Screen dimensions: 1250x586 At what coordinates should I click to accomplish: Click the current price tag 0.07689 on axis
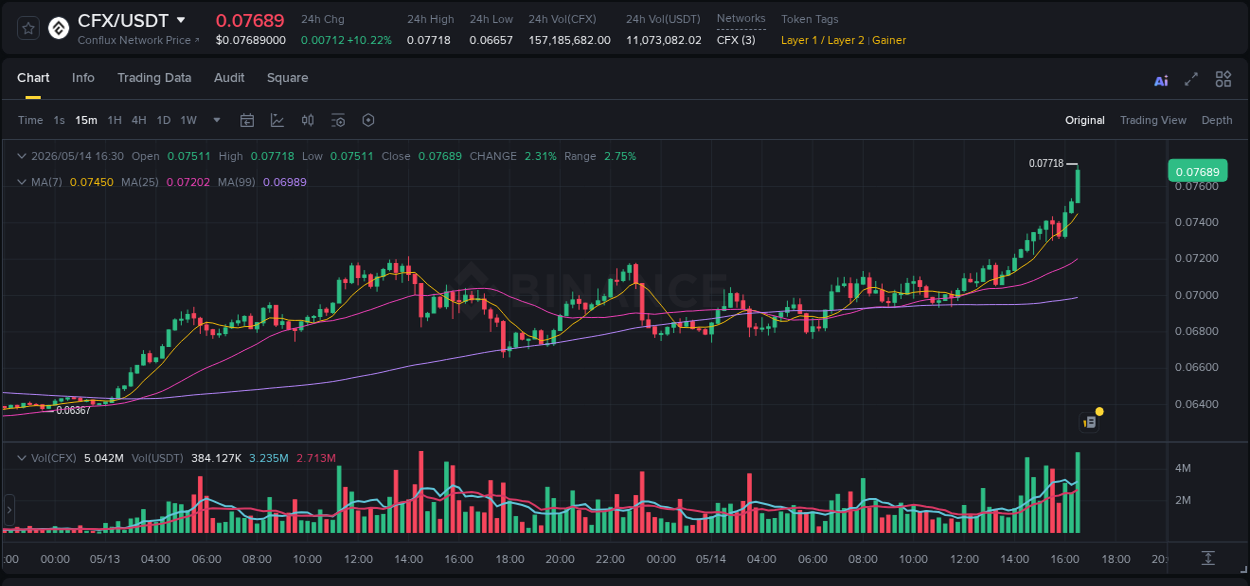(1198, 171)
